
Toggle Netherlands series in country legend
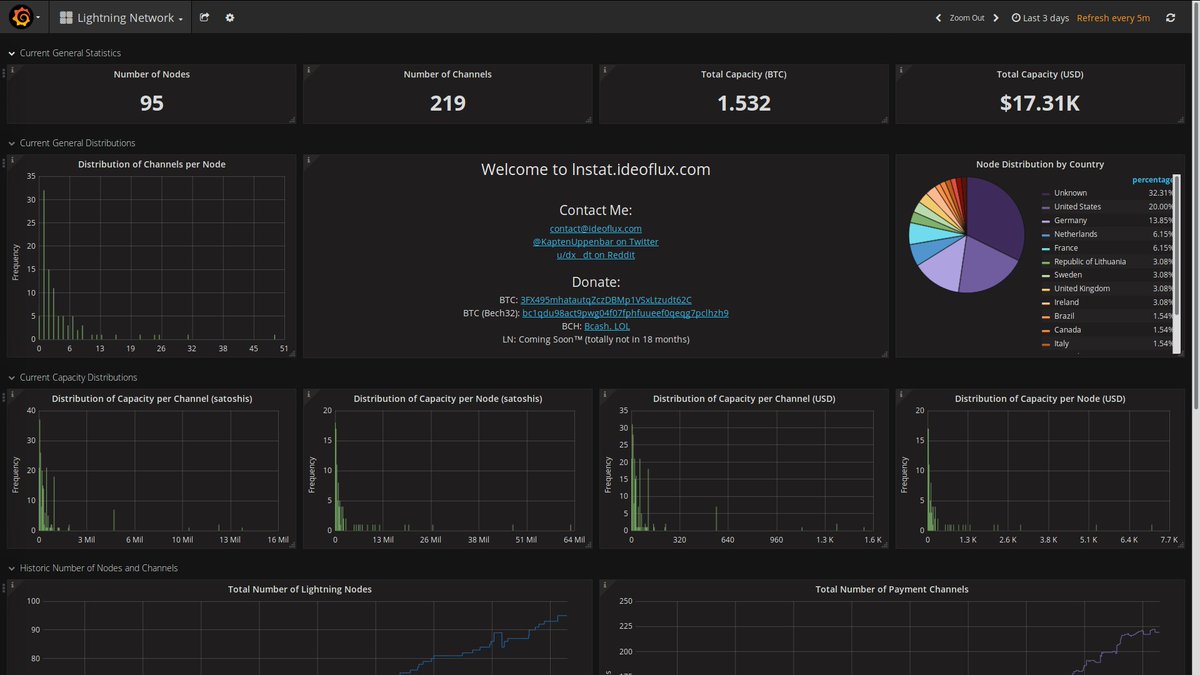1075,234
